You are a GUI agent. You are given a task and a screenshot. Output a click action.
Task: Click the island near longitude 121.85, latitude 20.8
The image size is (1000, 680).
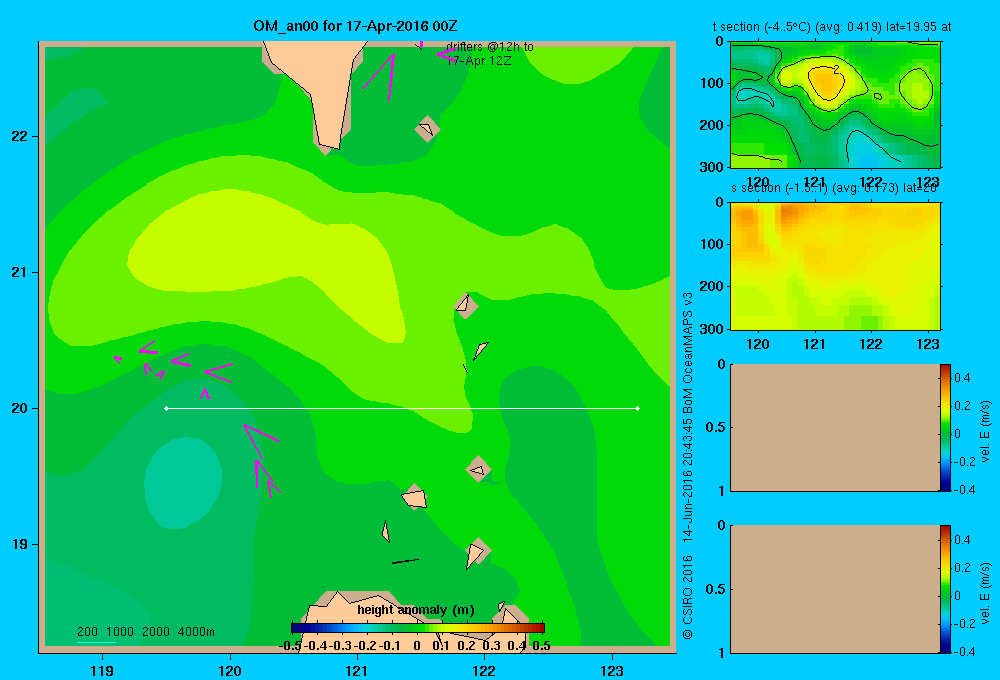click(465, 305)
